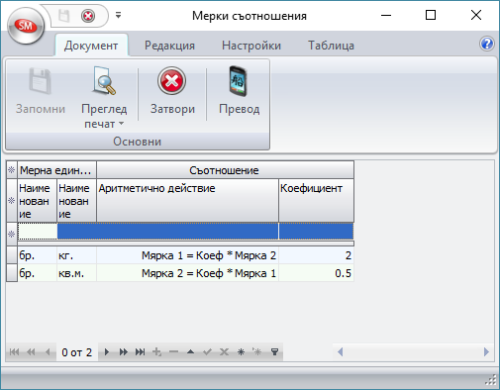Click the Основни ribbon group label

tap(137, 141)
